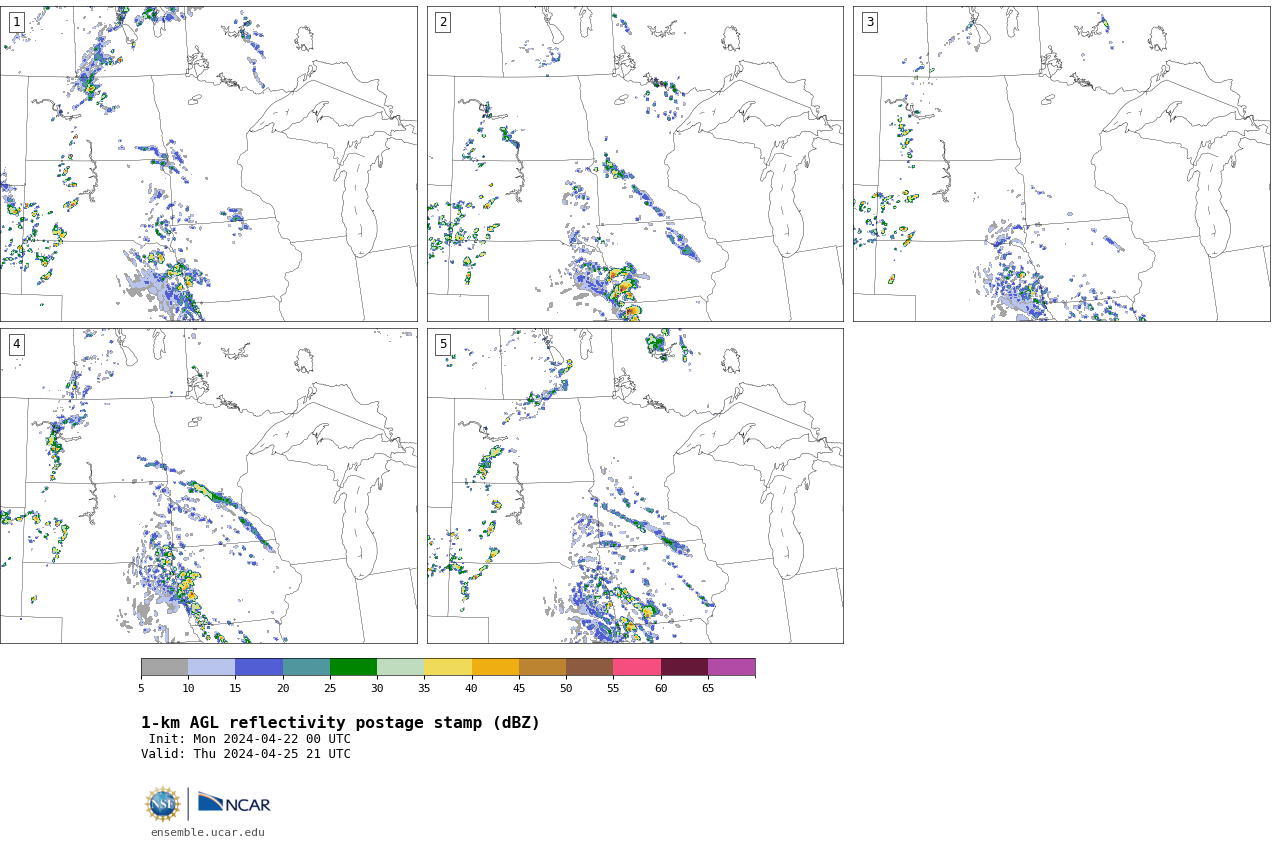Click the member number 2 label box

click(x=443, y=22)
